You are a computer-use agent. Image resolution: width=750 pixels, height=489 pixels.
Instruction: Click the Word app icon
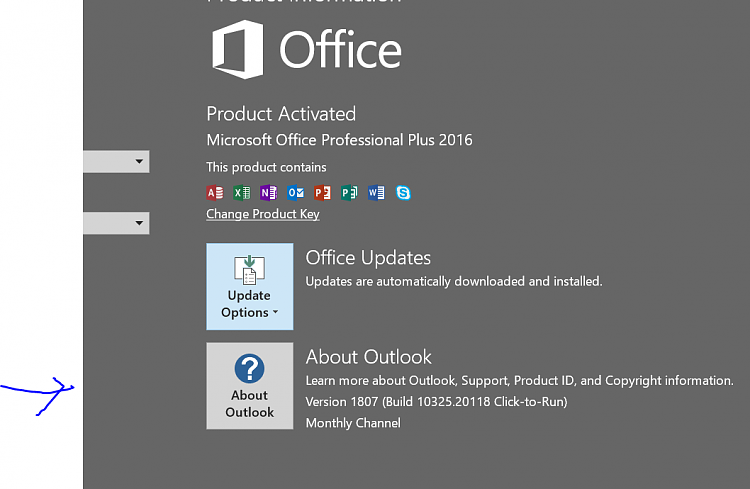[x=376, y=192]
